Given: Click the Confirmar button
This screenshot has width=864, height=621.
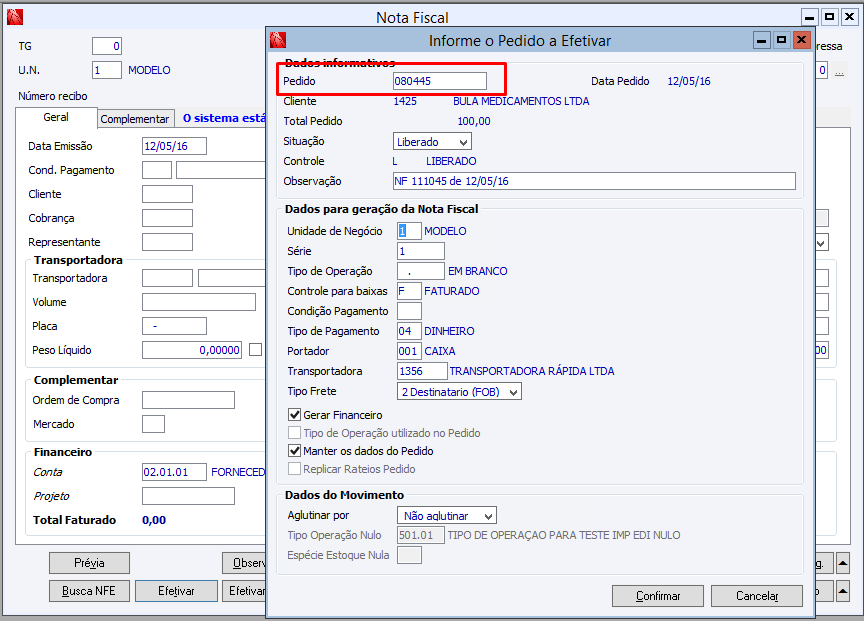Looking at the screenshot, I should [658, 596].
